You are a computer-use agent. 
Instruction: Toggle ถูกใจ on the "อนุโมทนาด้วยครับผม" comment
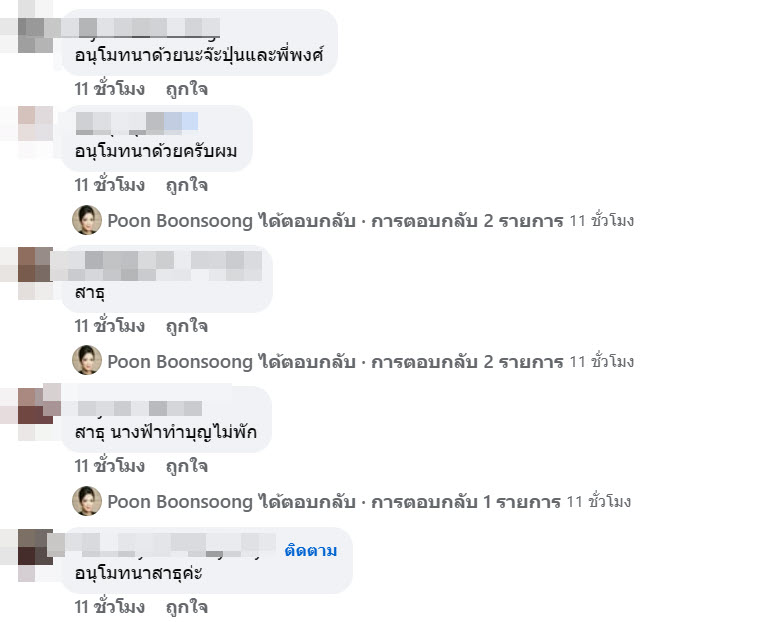click(x=186, y=185)
